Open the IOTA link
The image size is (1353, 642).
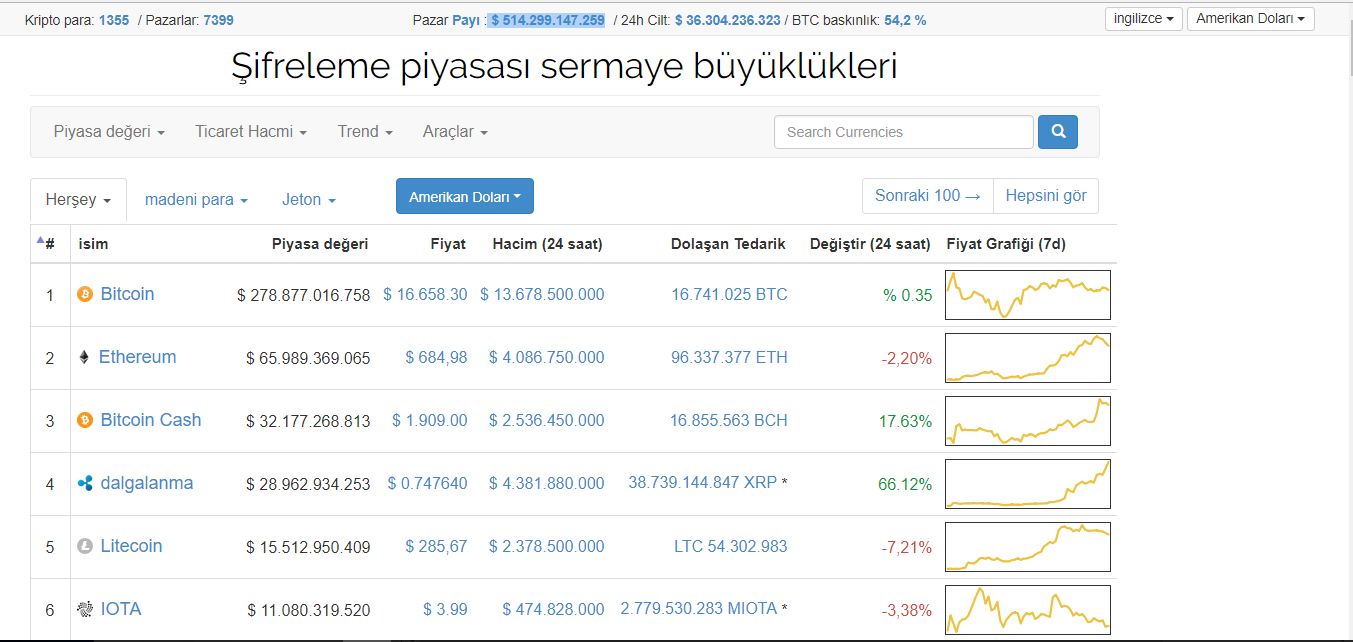121,609
